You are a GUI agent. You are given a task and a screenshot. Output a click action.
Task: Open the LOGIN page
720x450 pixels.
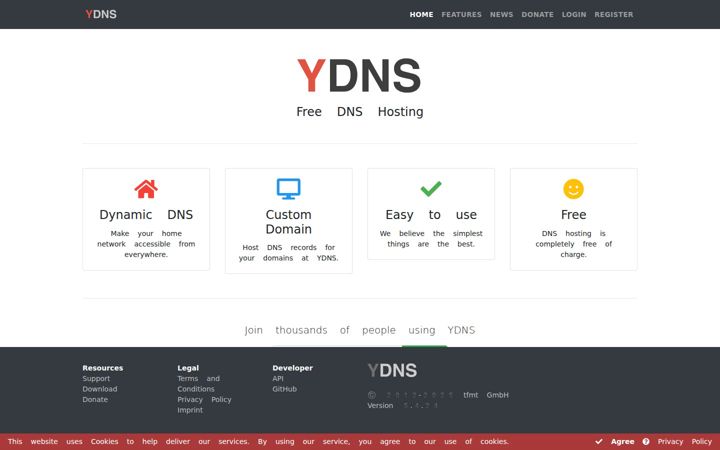[574, 15]
